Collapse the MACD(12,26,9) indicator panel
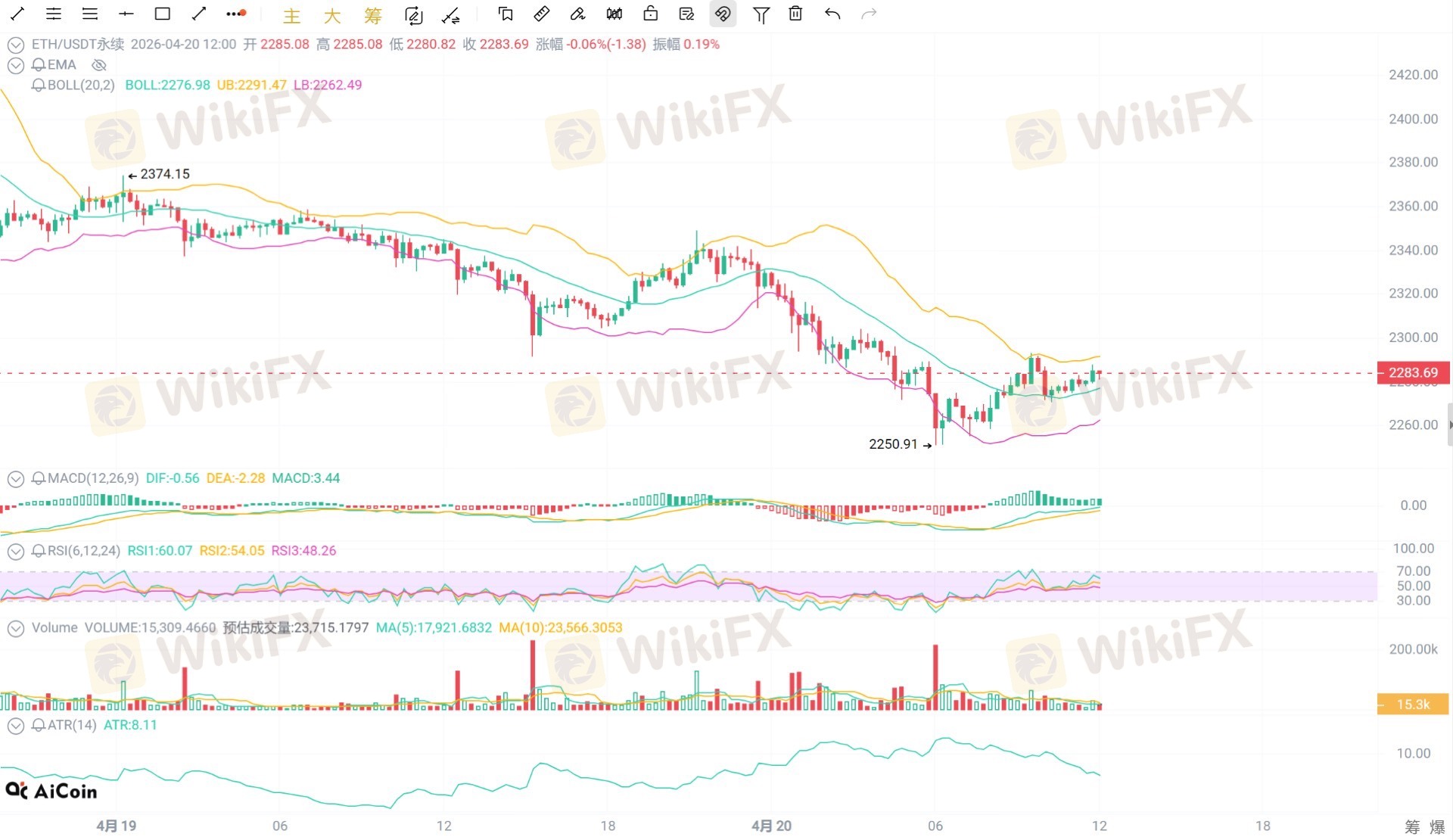 [x=15, y=479]
